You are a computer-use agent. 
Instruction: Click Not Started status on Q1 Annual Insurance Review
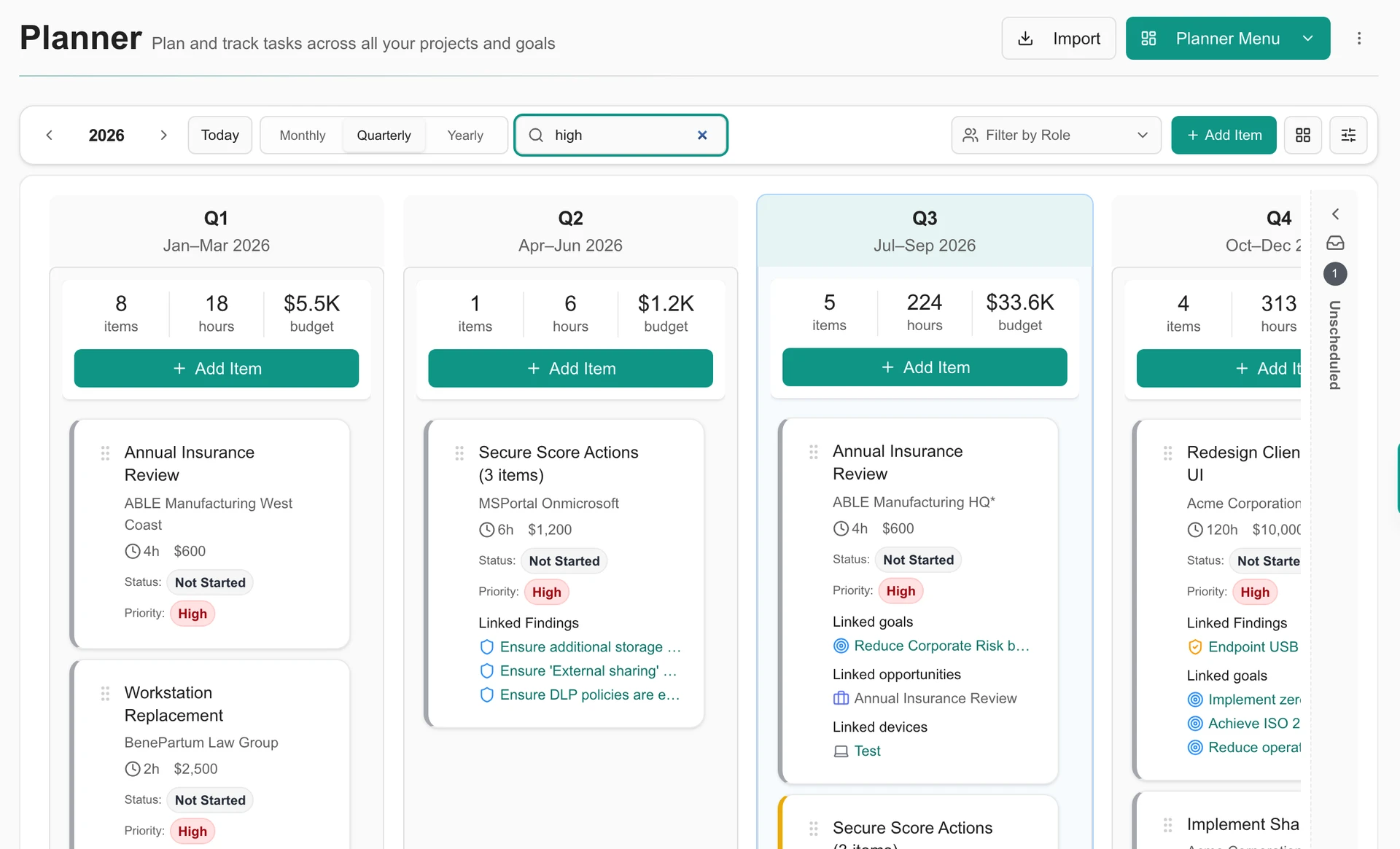210,583
